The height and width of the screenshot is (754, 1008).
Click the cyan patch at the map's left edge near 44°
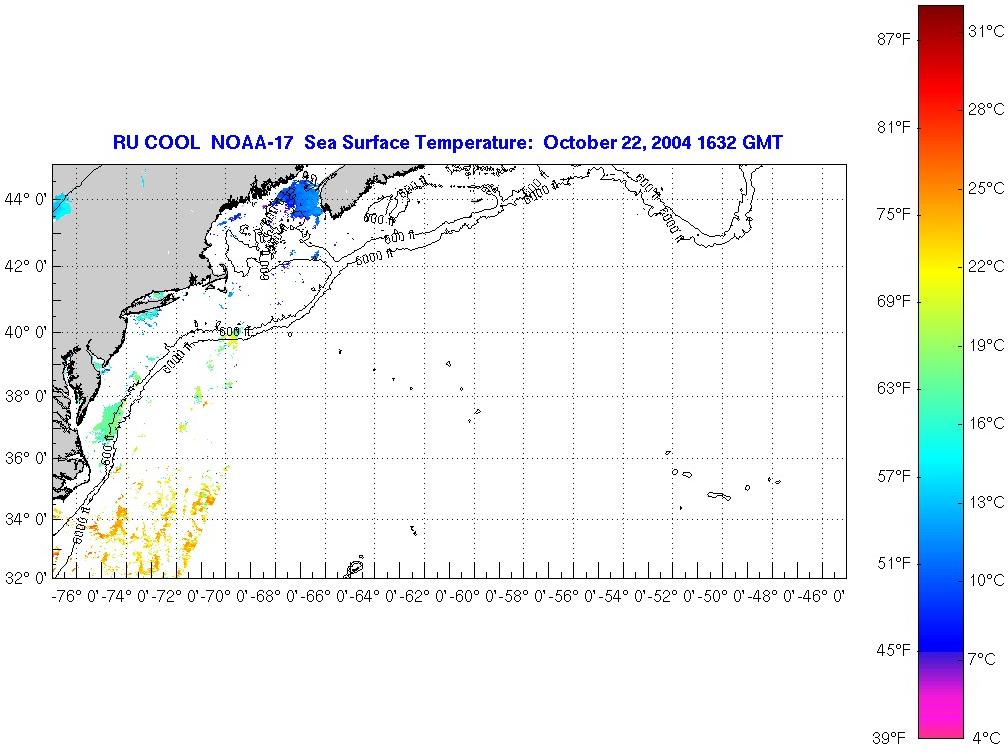coord(61,206)
